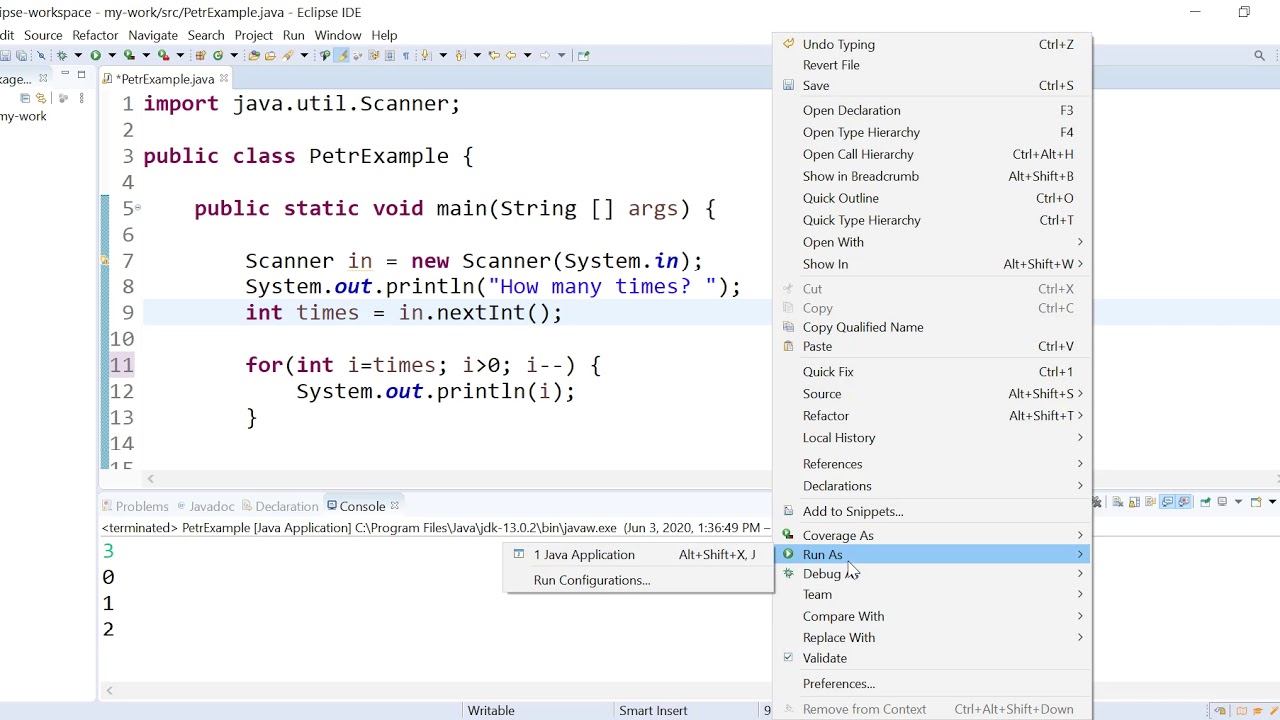1280x720 pixels.
Task: Open dropdown arrow next to Run icon
Action: tap(112, 56)
